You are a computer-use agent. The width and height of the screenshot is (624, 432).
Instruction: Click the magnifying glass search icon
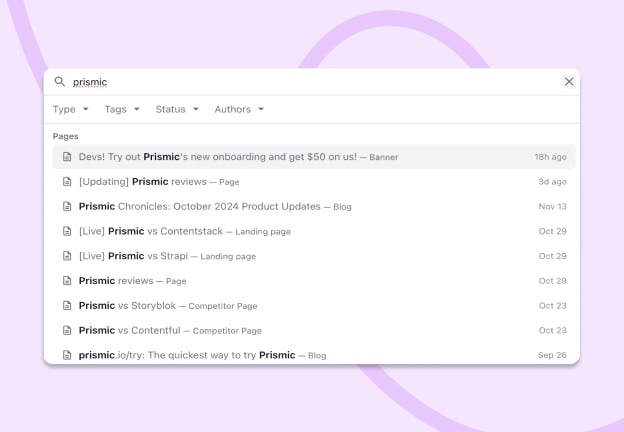click(60, 82)
